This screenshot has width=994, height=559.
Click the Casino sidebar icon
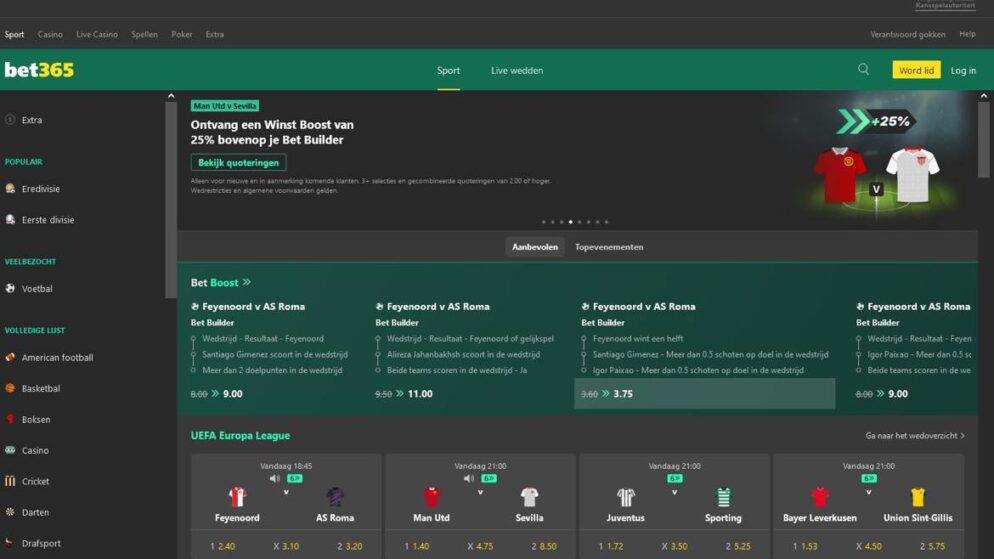[x=10, y=450]
